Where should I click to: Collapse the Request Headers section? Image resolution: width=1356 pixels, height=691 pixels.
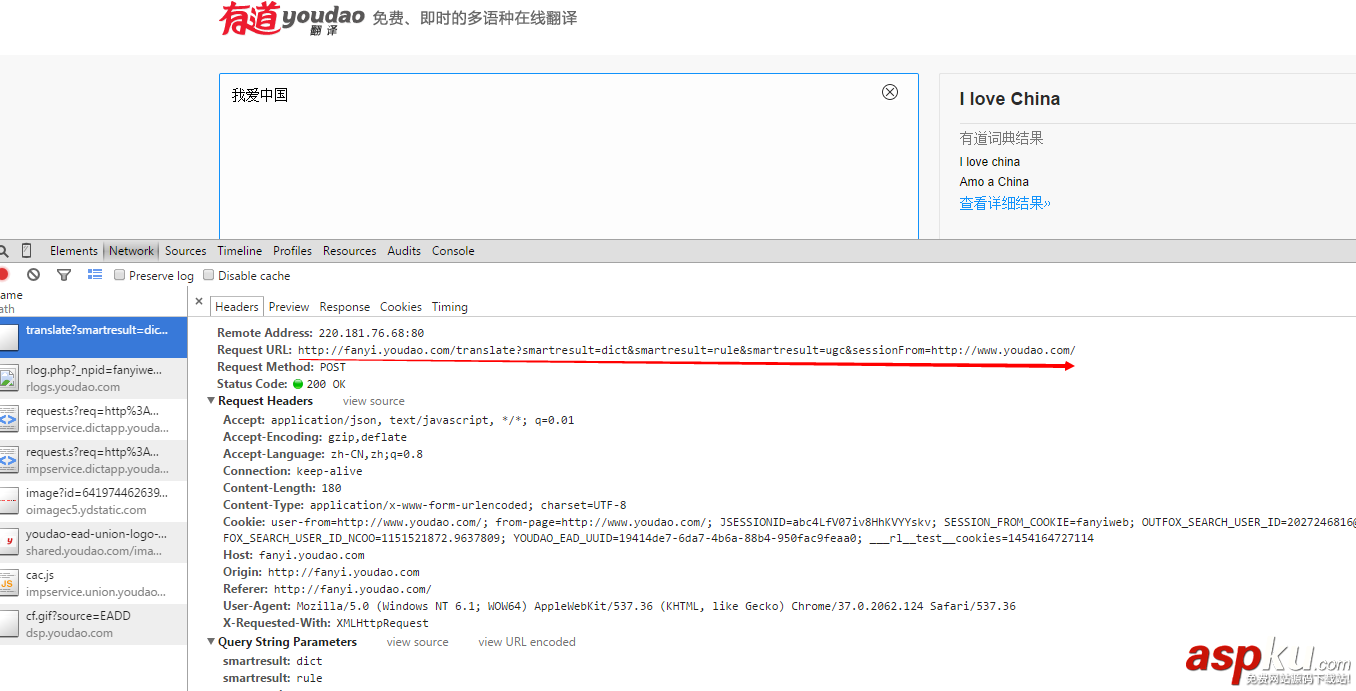(211, 400)
